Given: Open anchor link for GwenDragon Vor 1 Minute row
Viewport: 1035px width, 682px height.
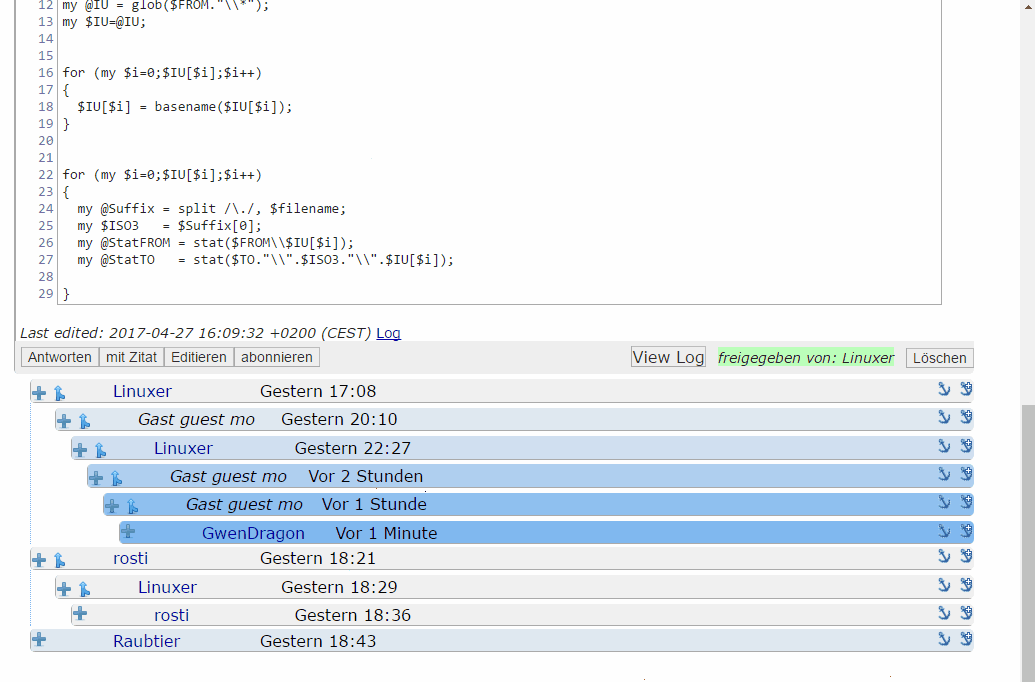Looking at the screenshot, I should (x=944, y=530).
